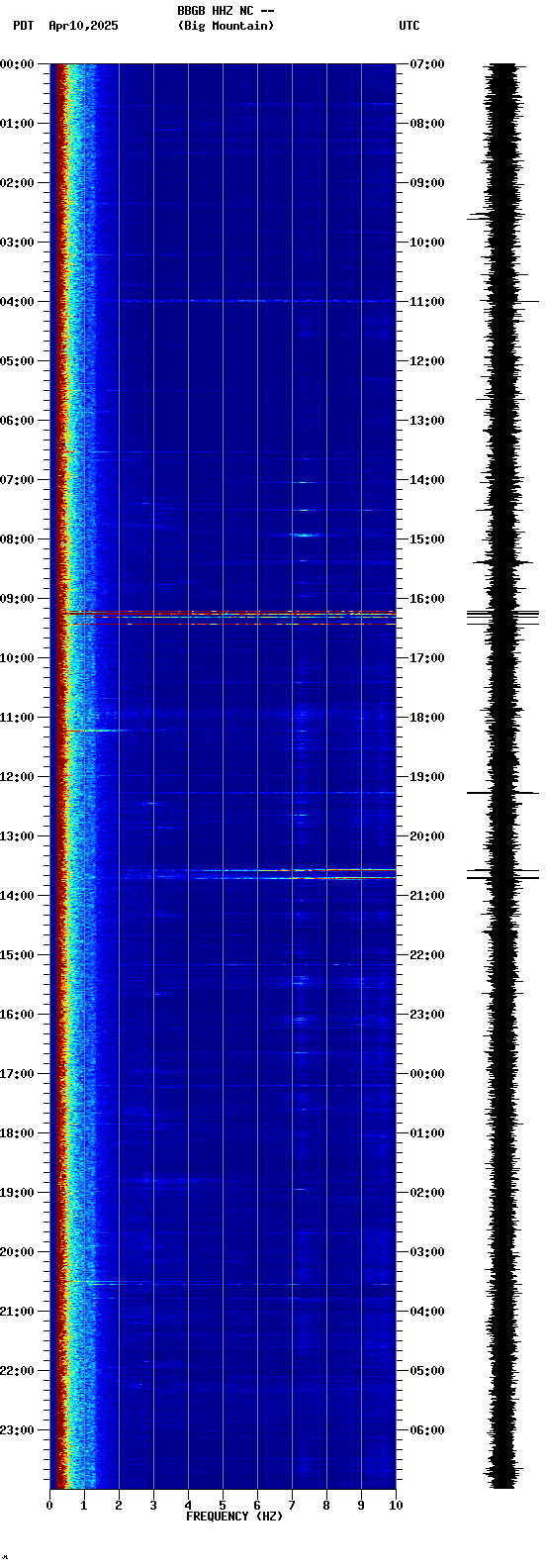Click the PDT time label '09:00'
The width and height of the screenshot is (546, 1568).
click(x=17, y=599)
